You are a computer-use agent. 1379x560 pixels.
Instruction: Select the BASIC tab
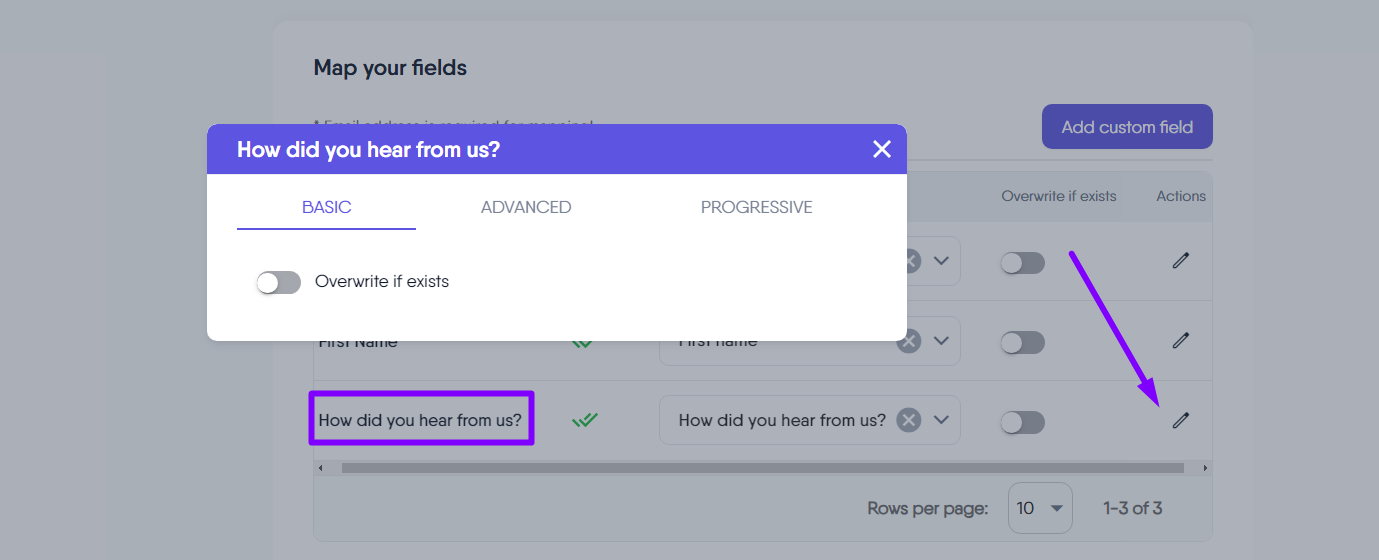click(x=326, y=208)
